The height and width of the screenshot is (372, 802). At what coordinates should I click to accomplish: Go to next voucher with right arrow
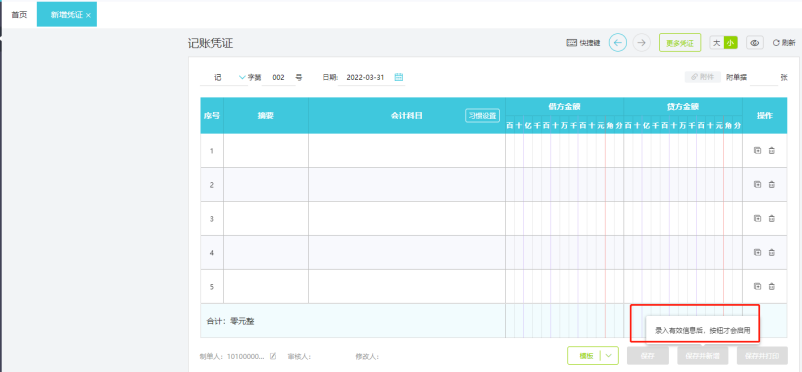point(641,43)
